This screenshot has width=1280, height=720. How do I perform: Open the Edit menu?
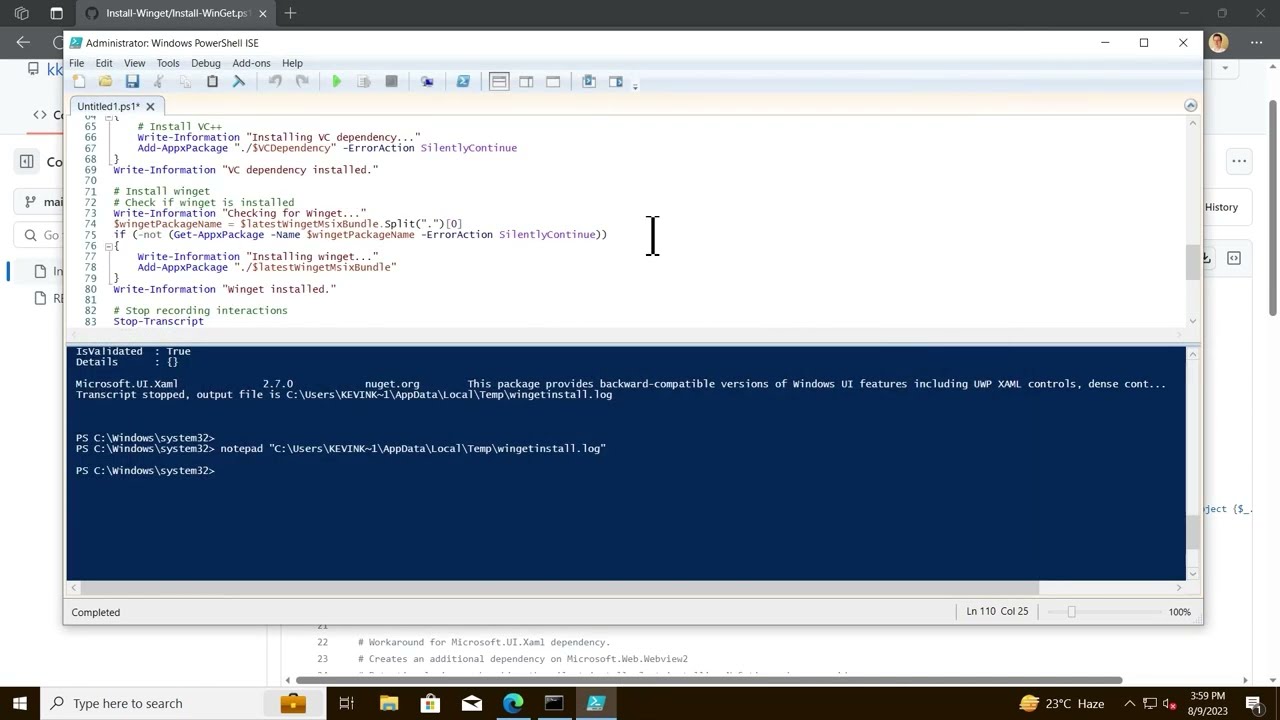pyautogui.click(x=104, y=63)
